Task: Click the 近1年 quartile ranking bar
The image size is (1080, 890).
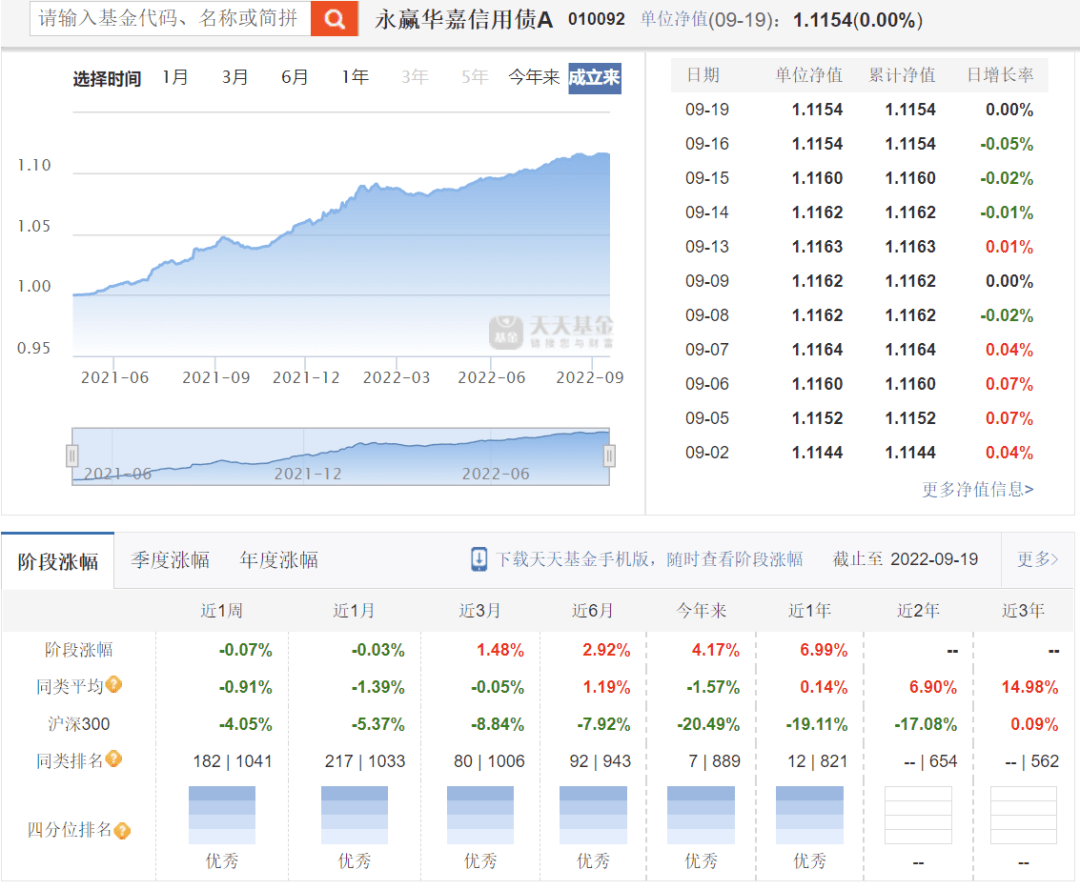Action: click(x=809, y=816)
